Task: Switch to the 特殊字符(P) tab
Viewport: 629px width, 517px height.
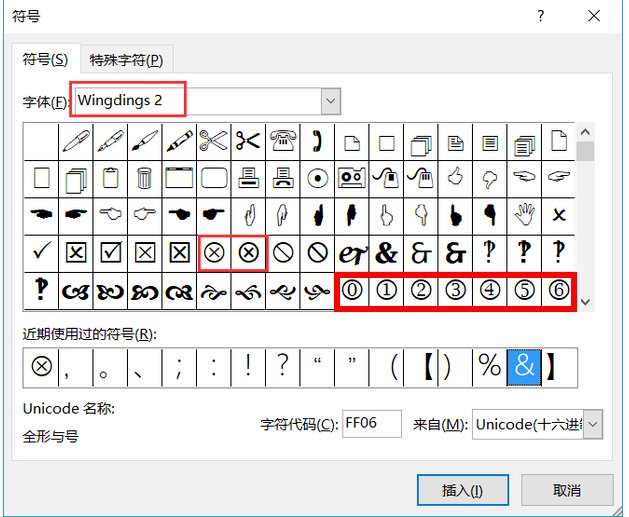Action: tap(126, 60)
